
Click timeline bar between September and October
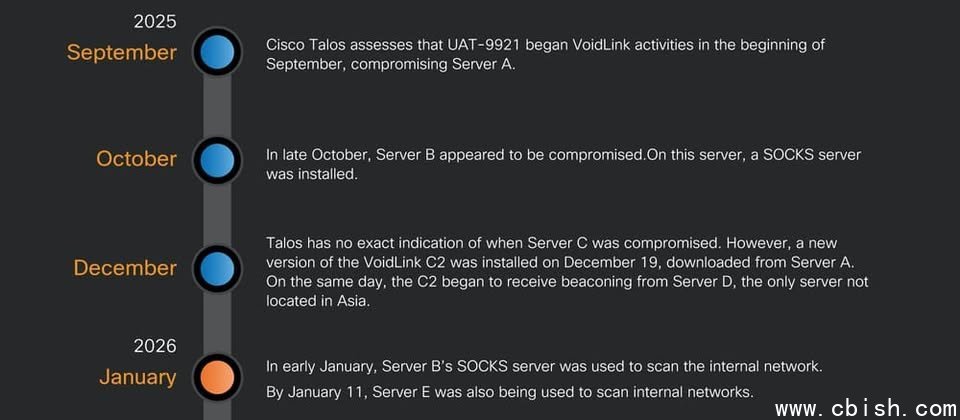point(217,105)
